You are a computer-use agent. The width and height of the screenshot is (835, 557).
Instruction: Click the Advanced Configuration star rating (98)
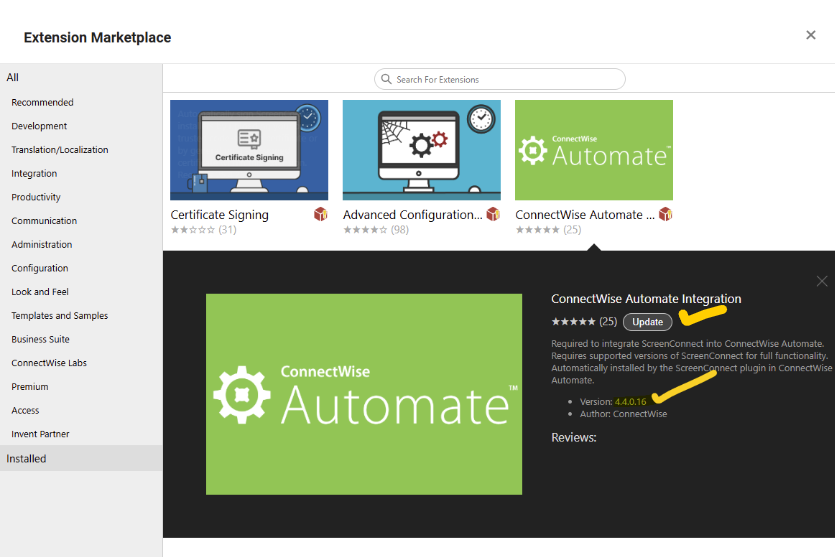point(376,230)
